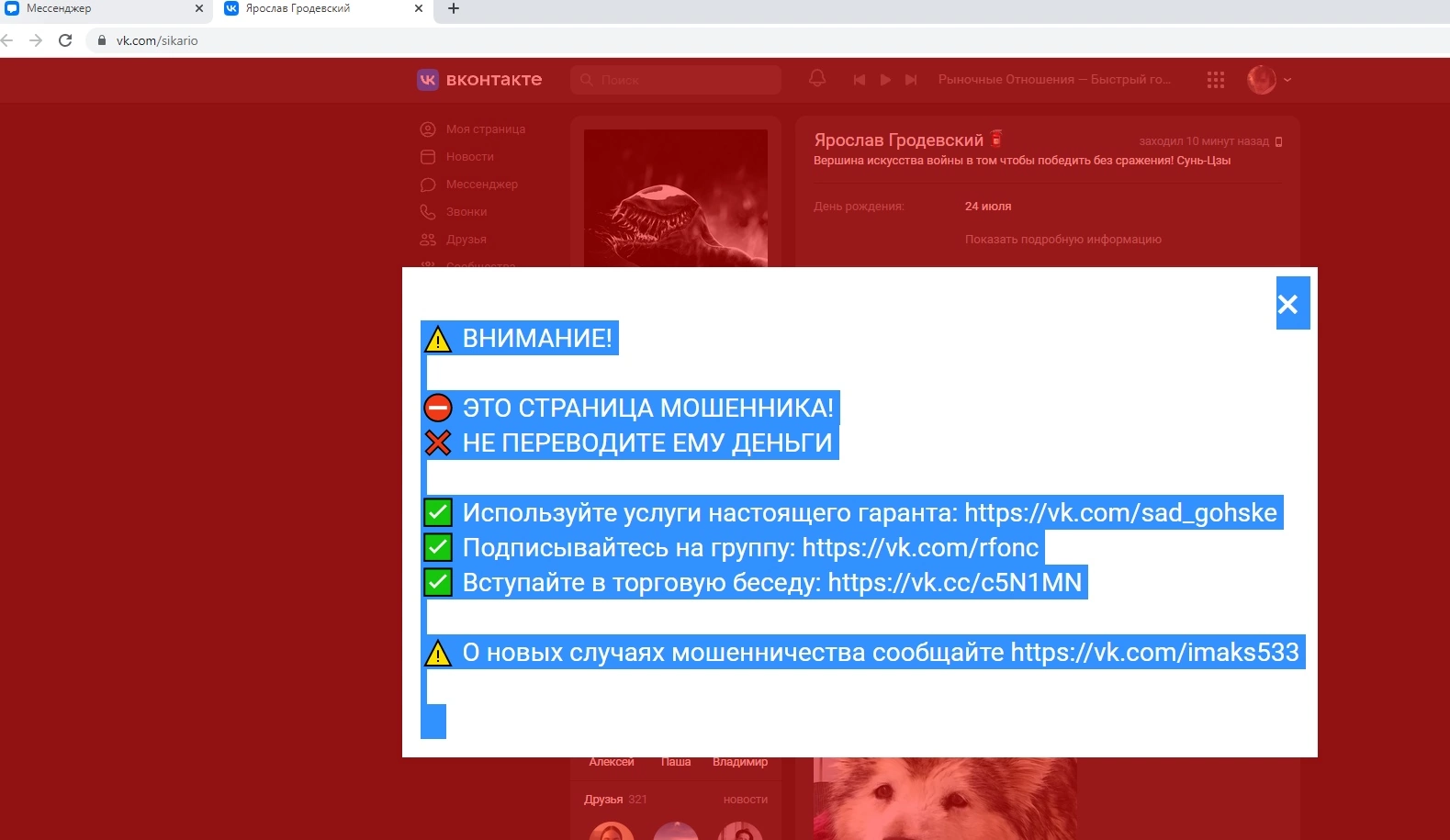
Task: Click the Моя страница profile icon
Action: pyautogui.click(x=428, y=129)
